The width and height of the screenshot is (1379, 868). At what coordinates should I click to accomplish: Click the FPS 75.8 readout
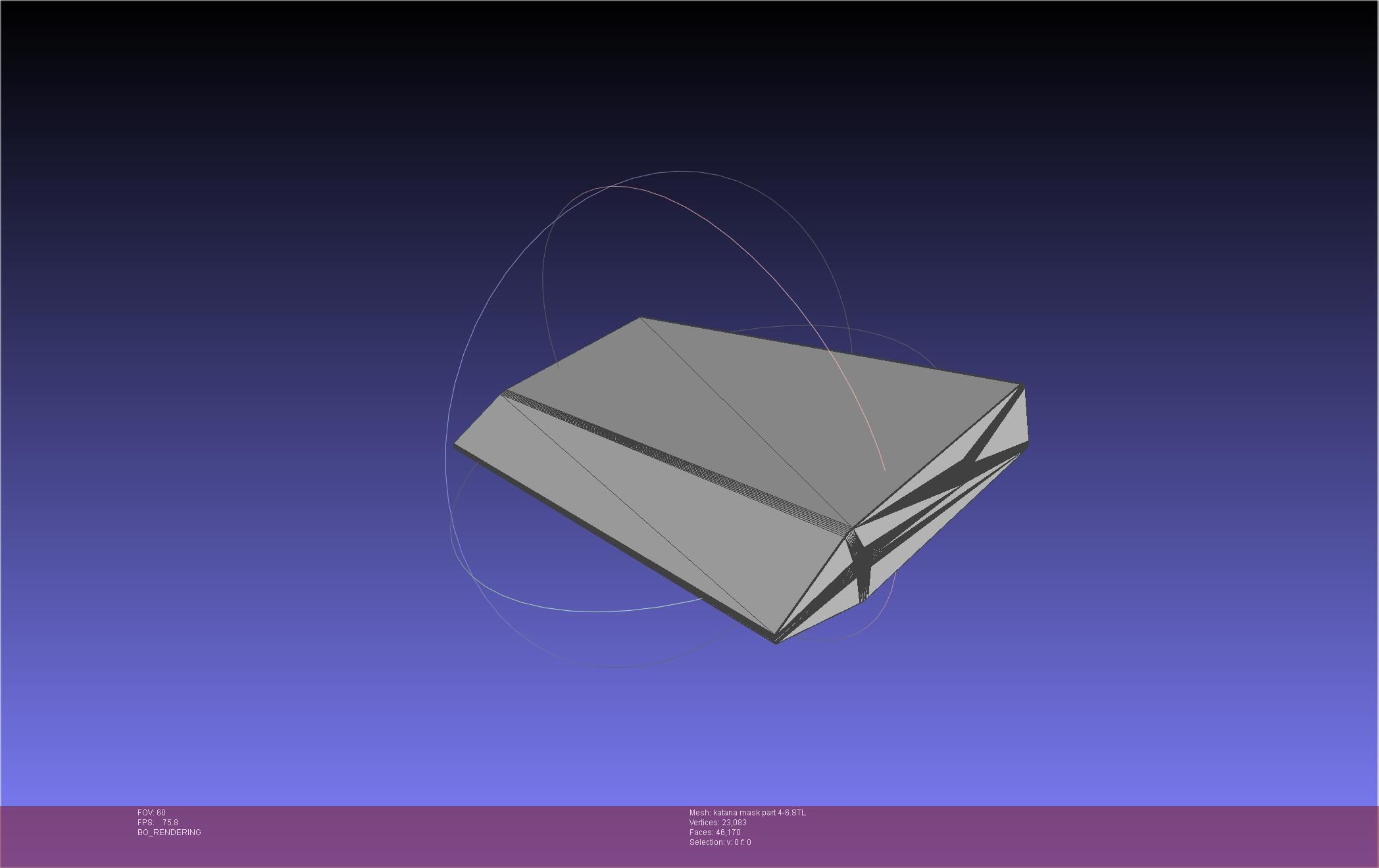(158, 823)
